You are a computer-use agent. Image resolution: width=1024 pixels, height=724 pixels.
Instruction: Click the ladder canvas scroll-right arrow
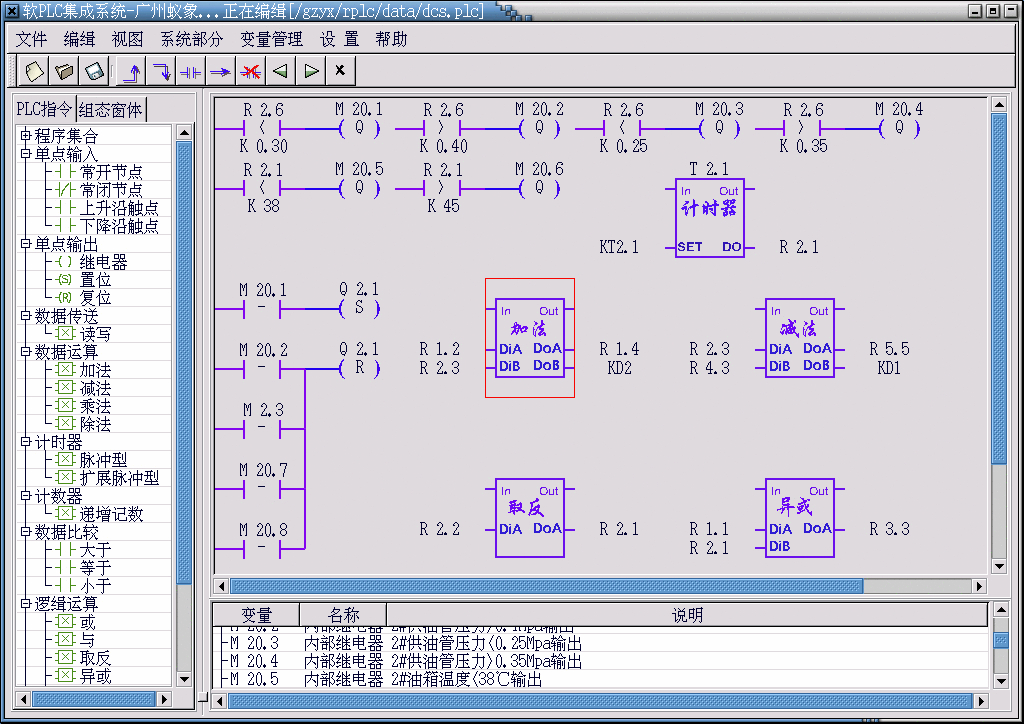point(979,586)
